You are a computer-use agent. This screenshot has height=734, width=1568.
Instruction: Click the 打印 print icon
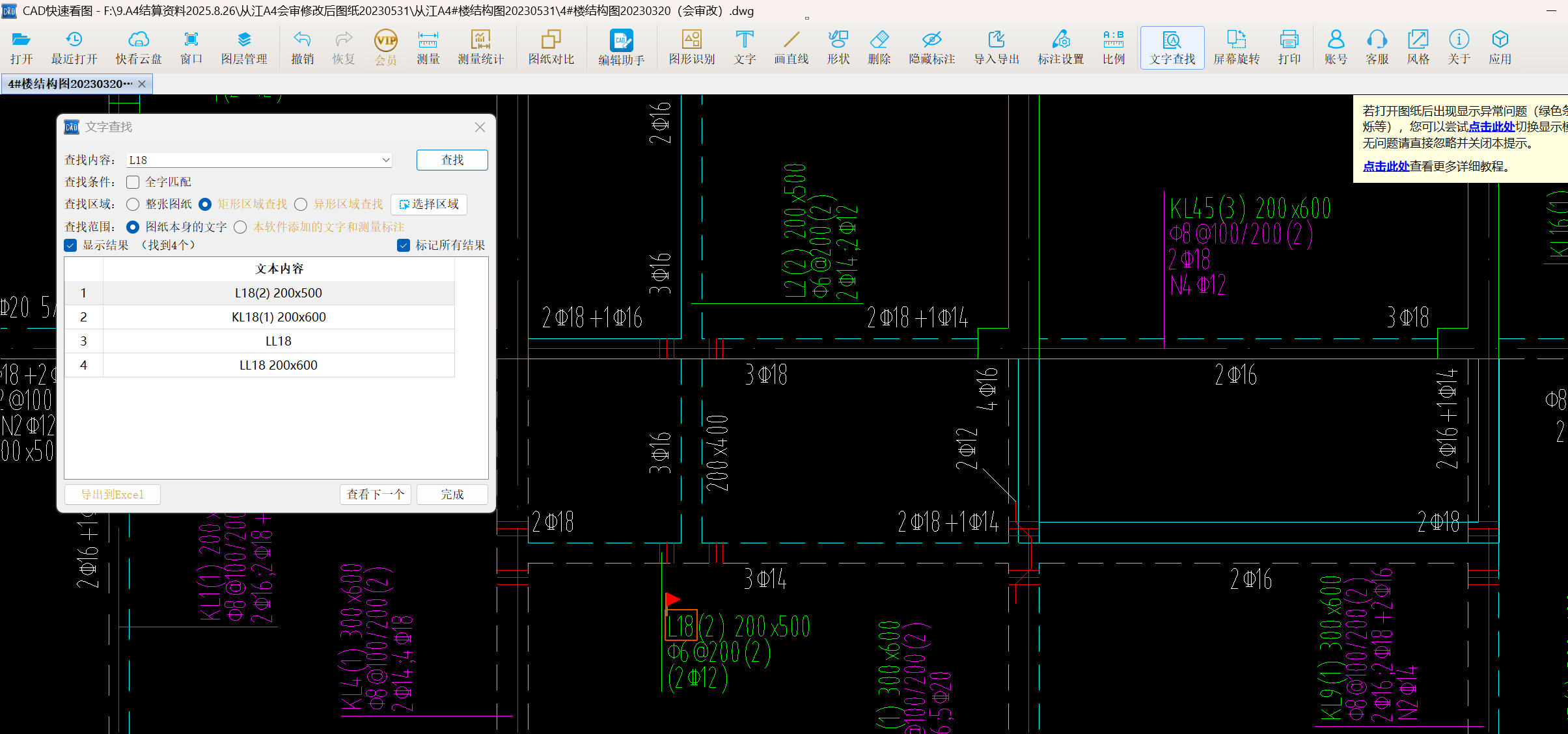[1289, 47]
